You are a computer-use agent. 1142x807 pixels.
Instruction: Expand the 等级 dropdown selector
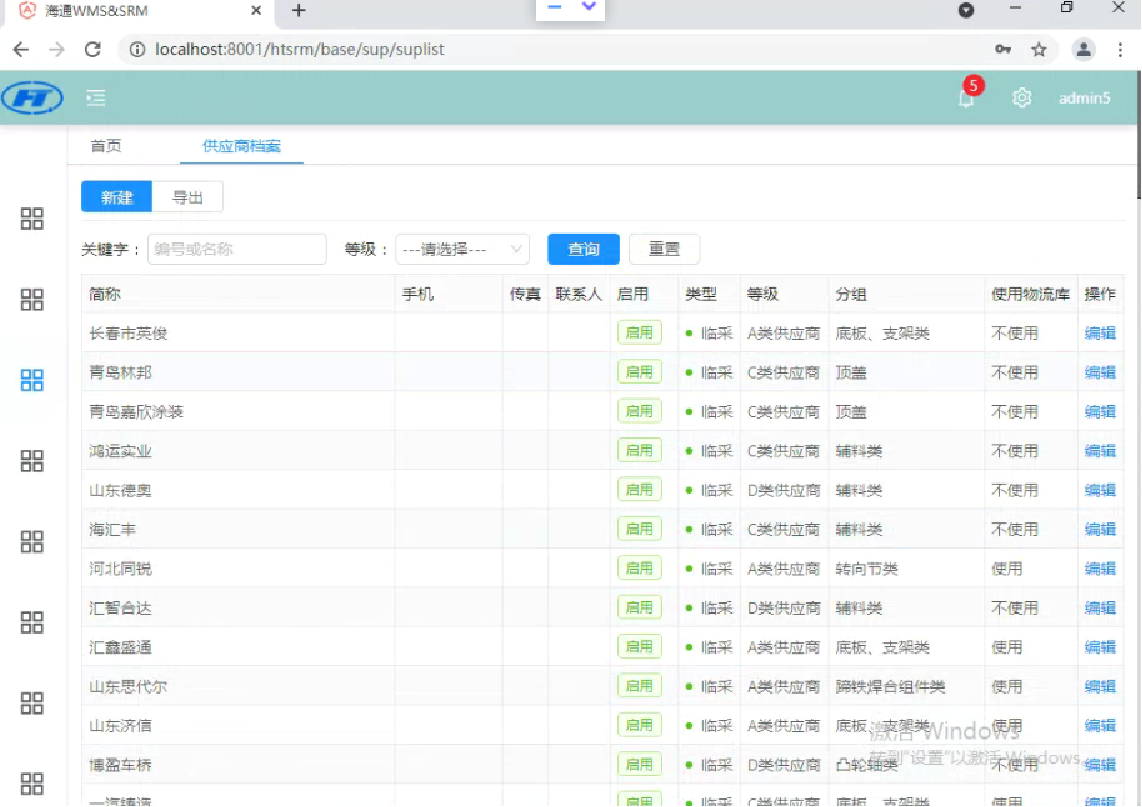(462, 249)
